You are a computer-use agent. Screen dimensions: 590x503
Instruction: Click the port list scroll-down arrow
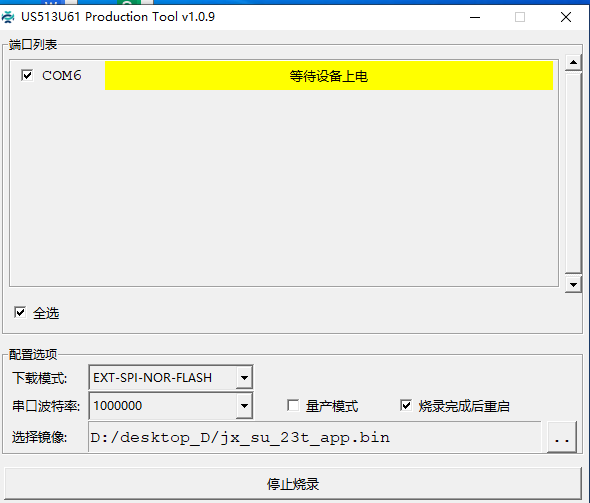573,285
